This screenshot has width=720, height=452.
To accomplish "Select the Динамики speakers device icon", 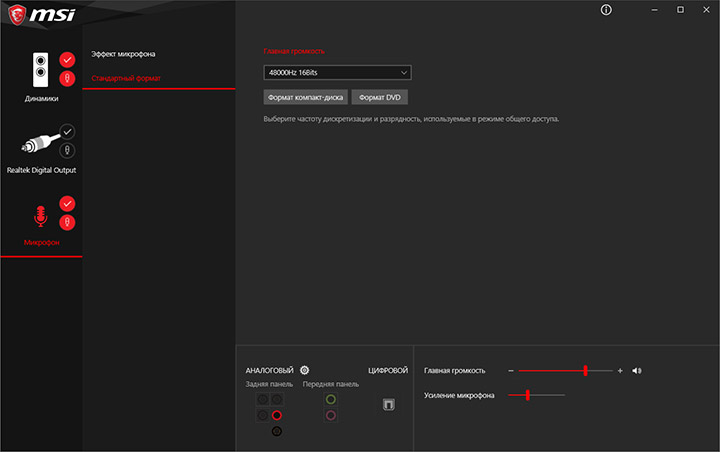I will [x=40, y=70].
